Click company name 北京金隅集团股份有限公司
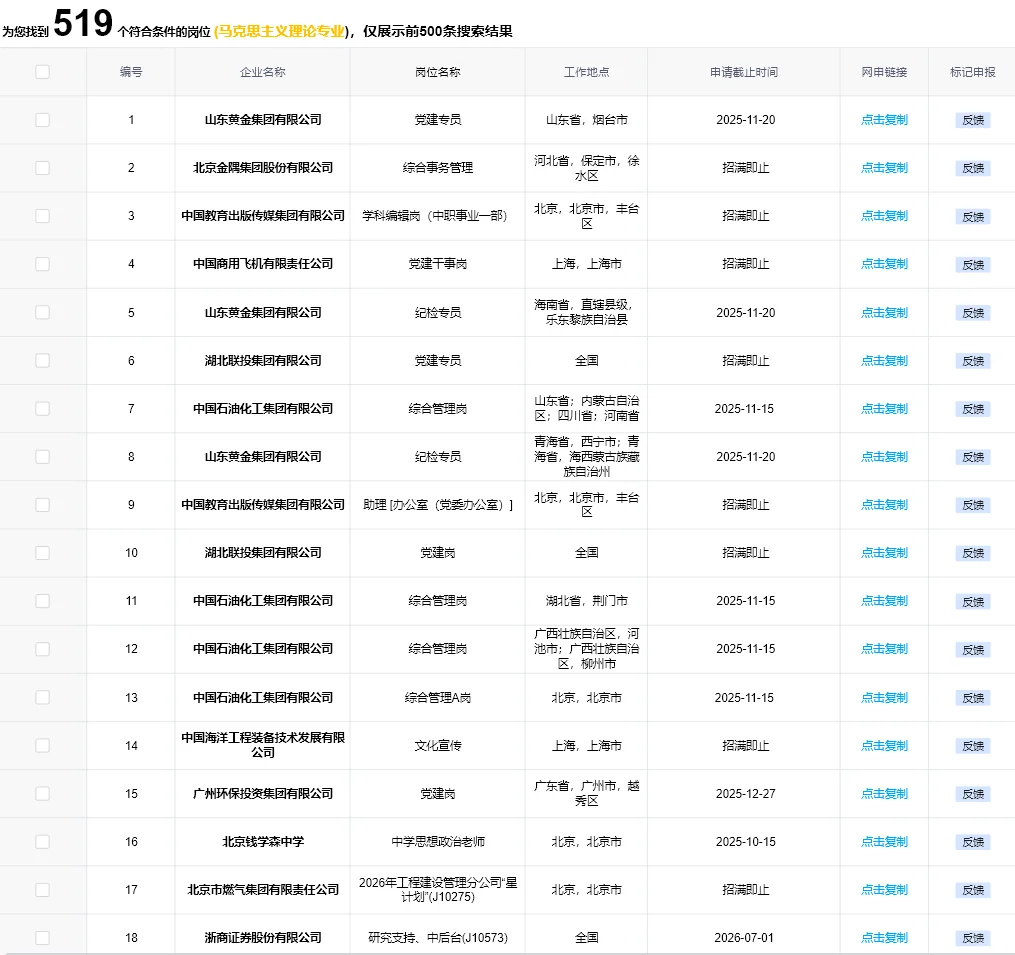Image resolution: width=1015 pixels, height=955 pixels. [263, 168]
